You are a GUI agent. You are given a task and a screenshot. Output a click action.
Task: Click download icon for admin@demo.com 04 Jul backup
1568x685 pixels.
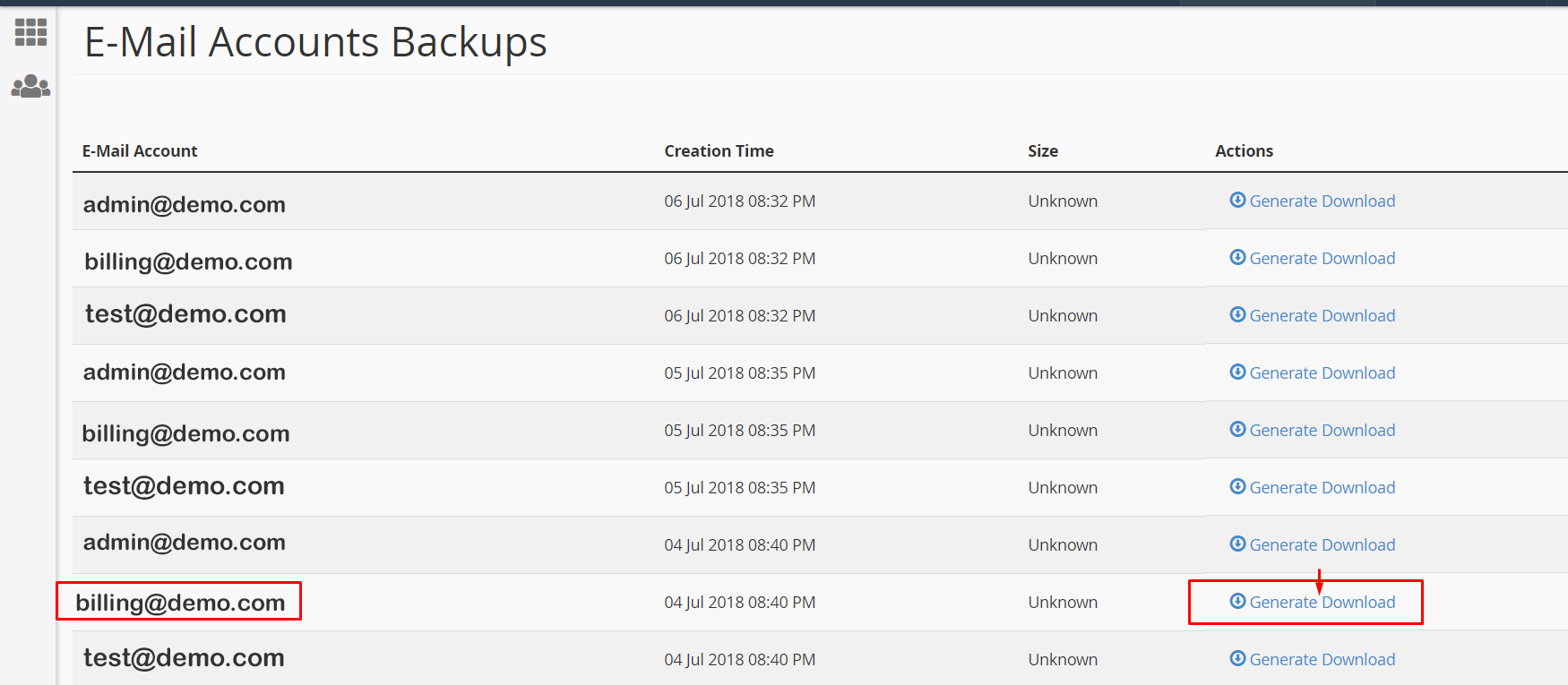pos(1237,544)
